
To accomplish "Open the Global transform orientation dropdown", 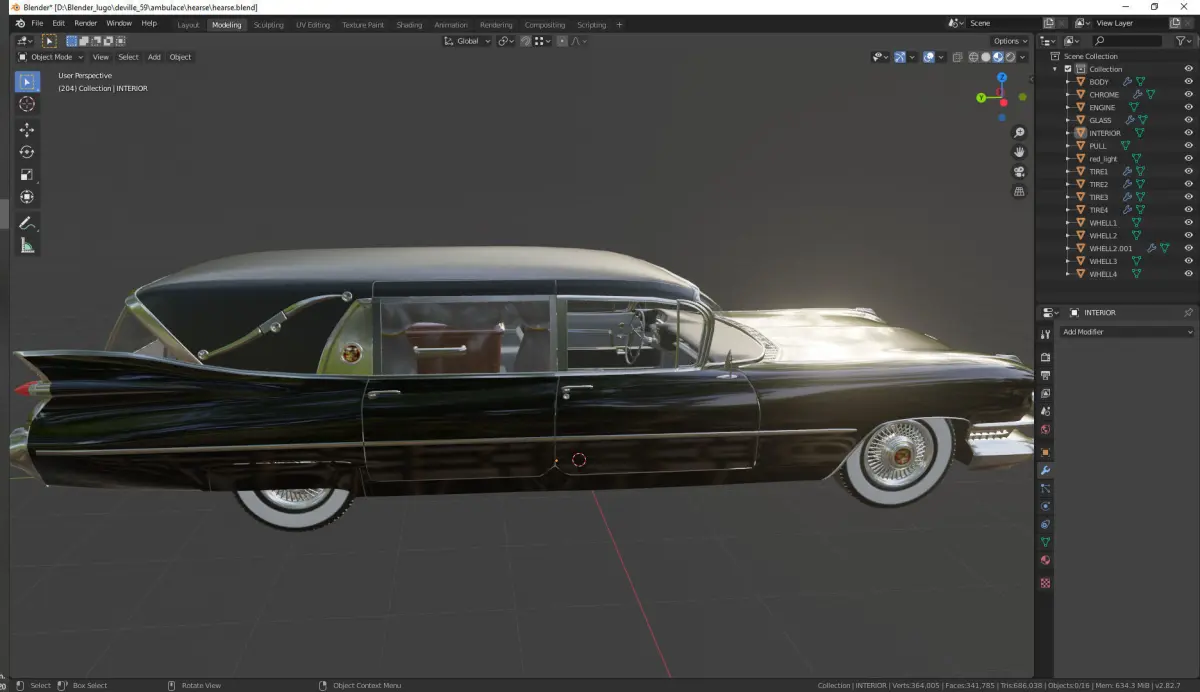I will (x=468, y=41).
